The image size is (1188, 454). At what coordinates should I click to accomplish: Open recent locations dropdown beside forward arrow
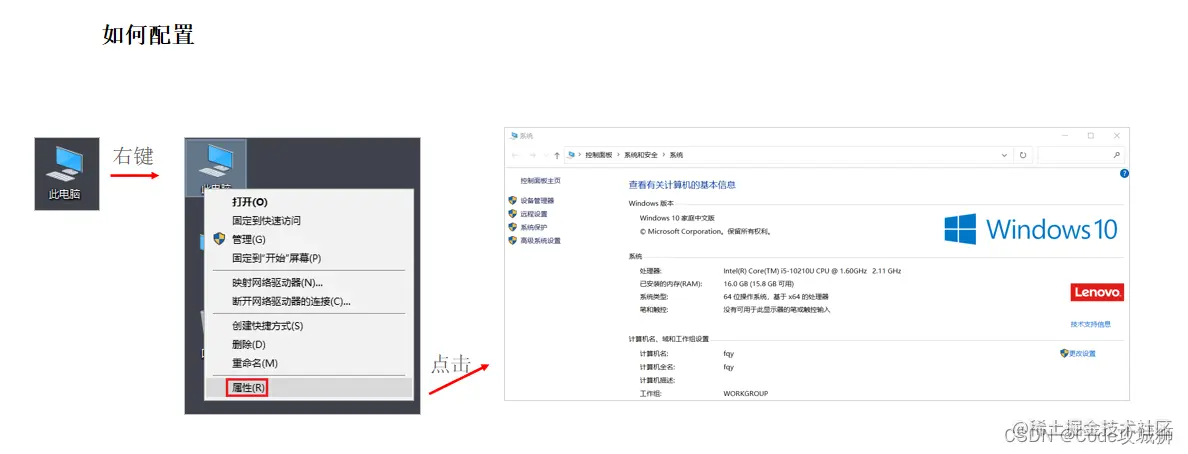[545, 155]
